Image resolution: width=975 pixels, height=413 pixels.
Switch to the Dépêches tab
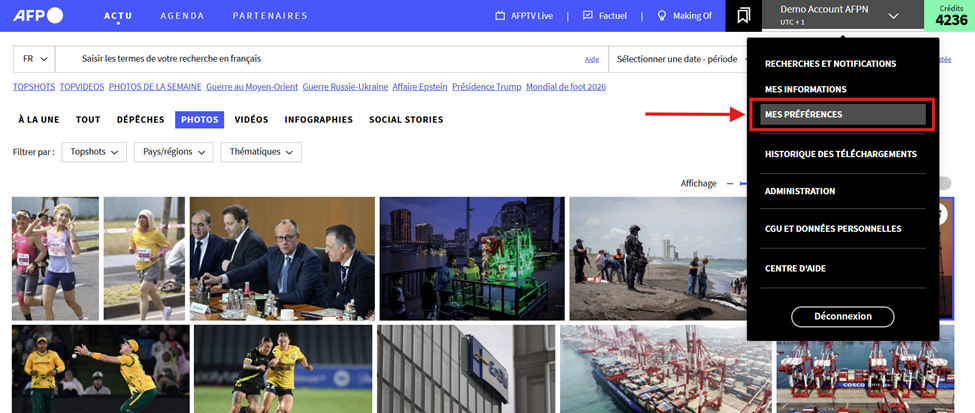click(x=140, y=120)
